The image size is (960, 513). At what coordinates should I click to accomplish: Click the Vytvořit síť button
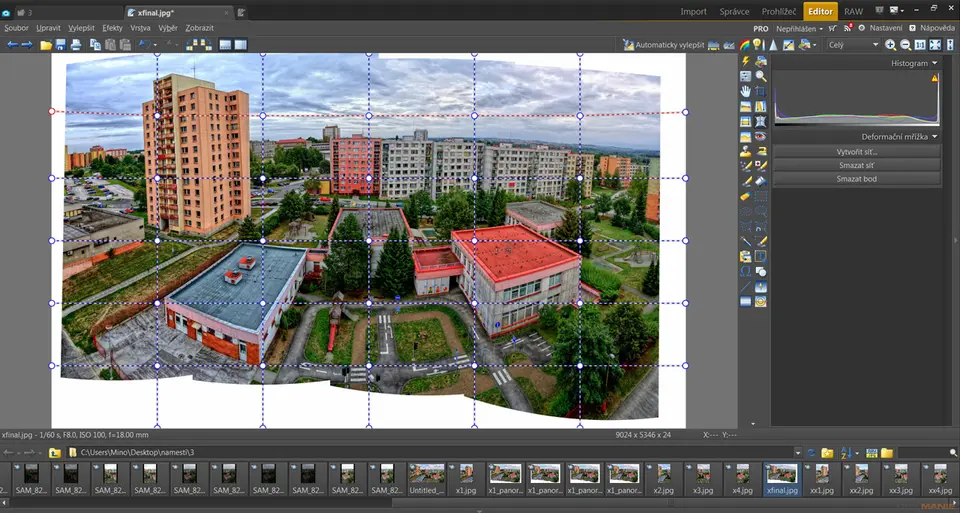point(856,151)
